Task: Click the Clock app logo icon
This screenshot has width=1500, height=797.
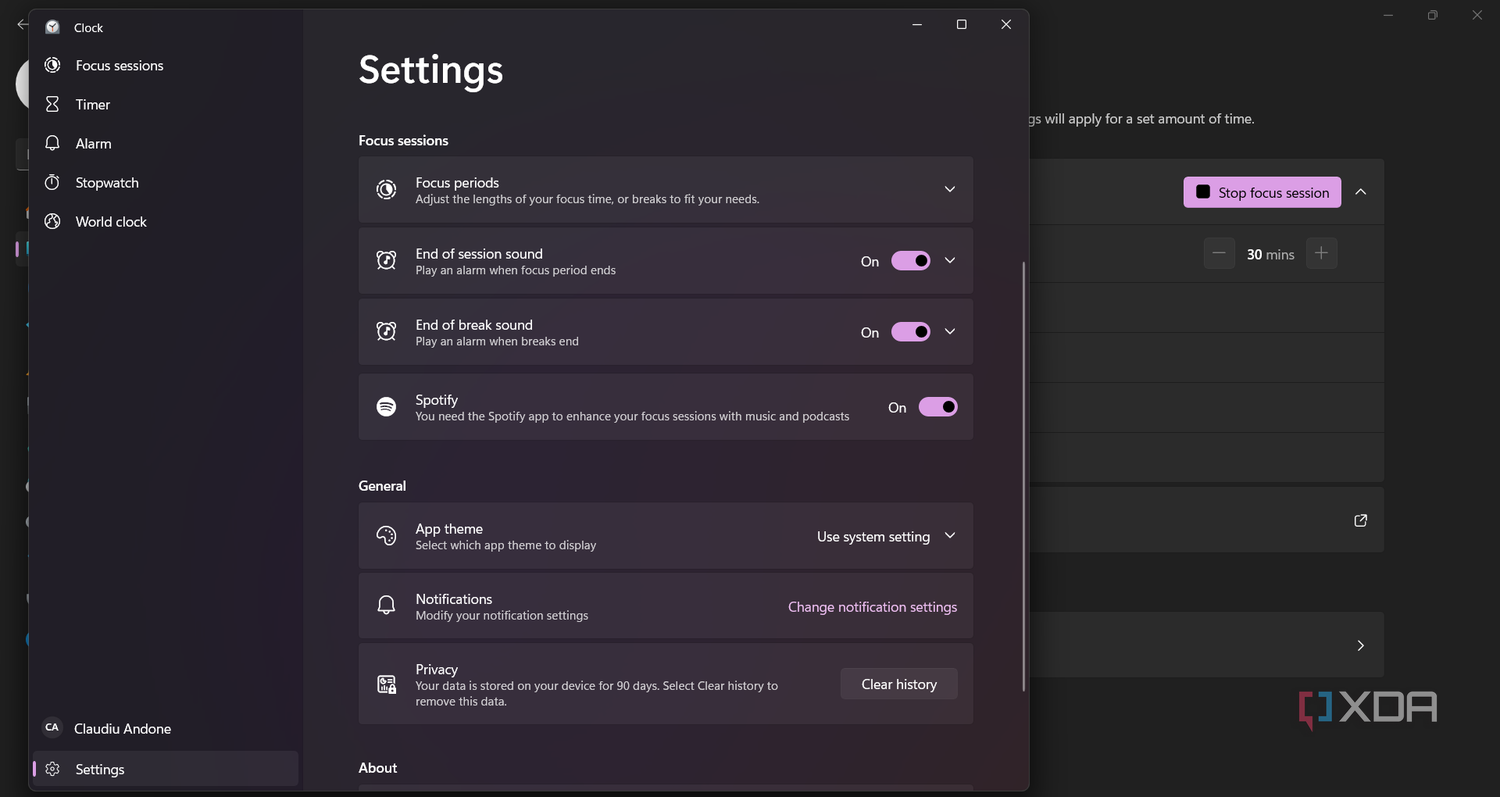Action: (52, 27)
